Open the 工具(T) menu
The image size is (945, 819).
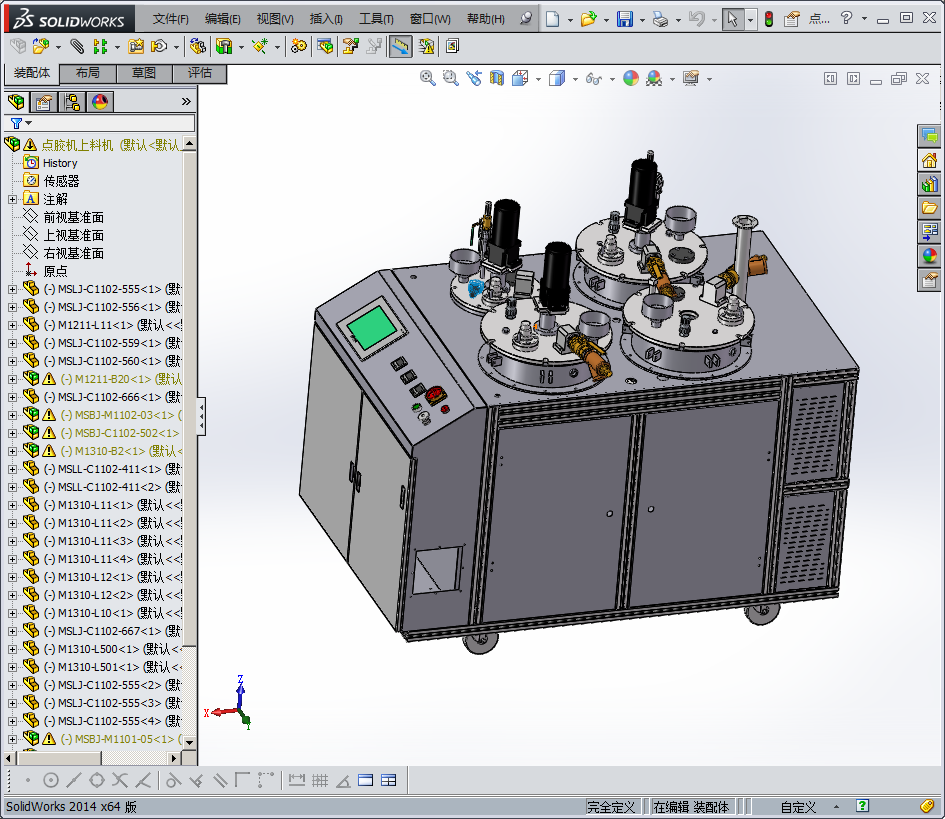(x=376, y=19)
